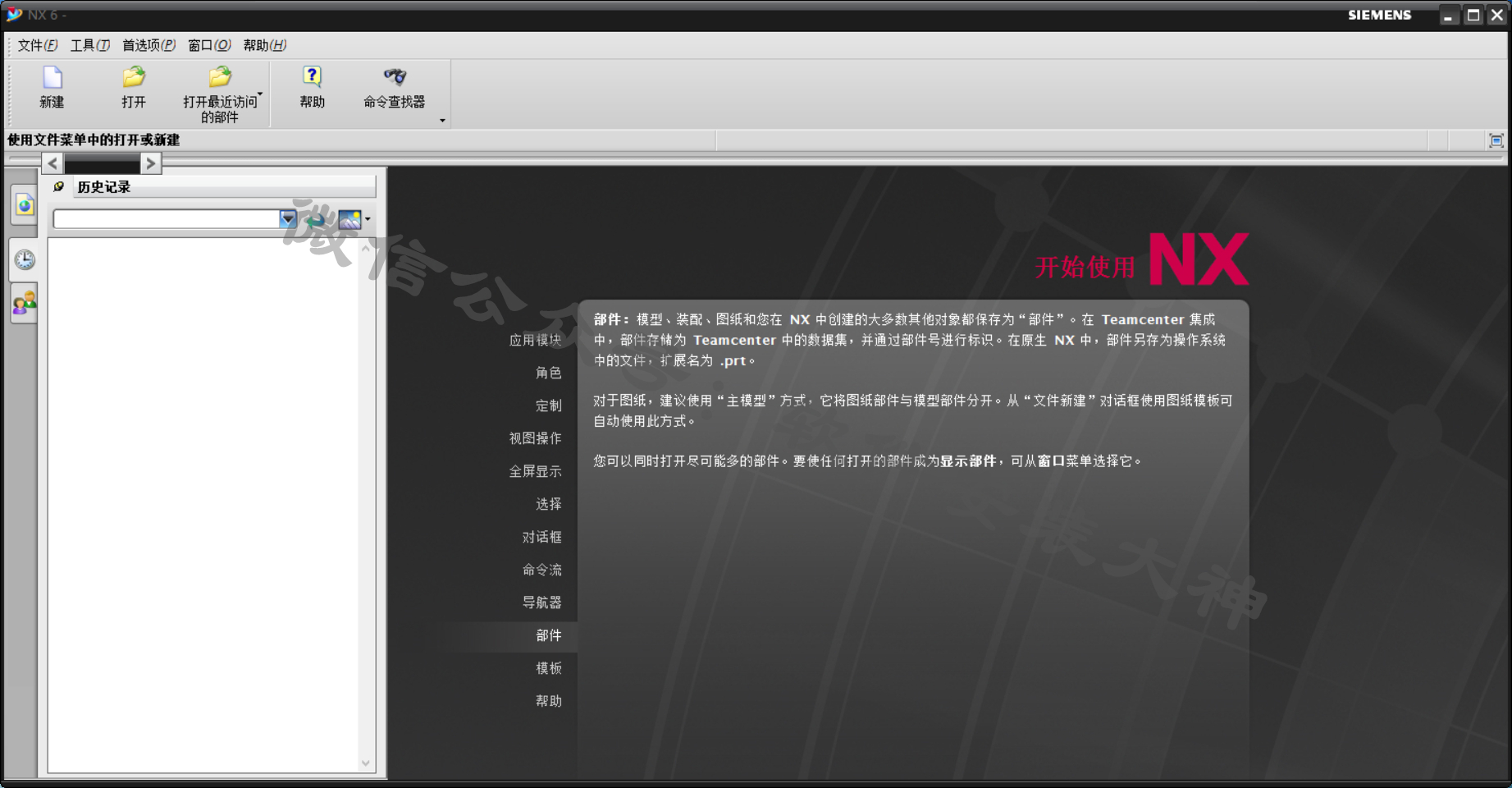Click the history list scroll-down arrow

click(x=366, y=763)
